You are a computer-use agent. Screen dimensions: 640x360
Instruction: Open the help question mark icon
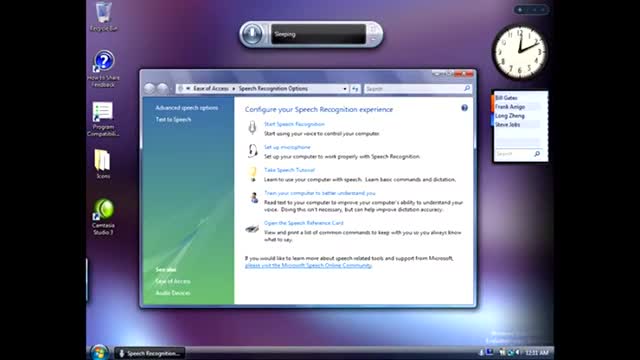(464, 108)
